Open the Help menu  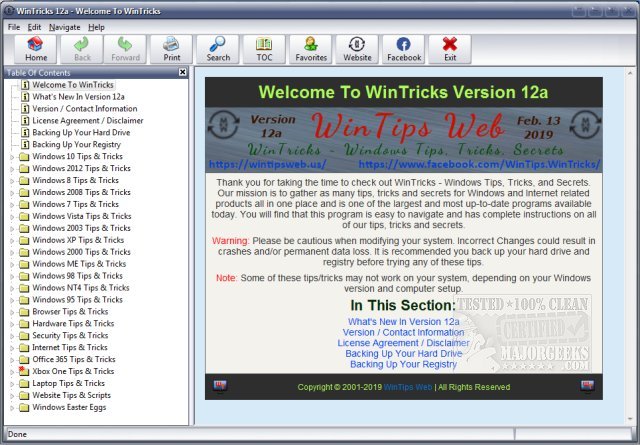coord(96,27)
